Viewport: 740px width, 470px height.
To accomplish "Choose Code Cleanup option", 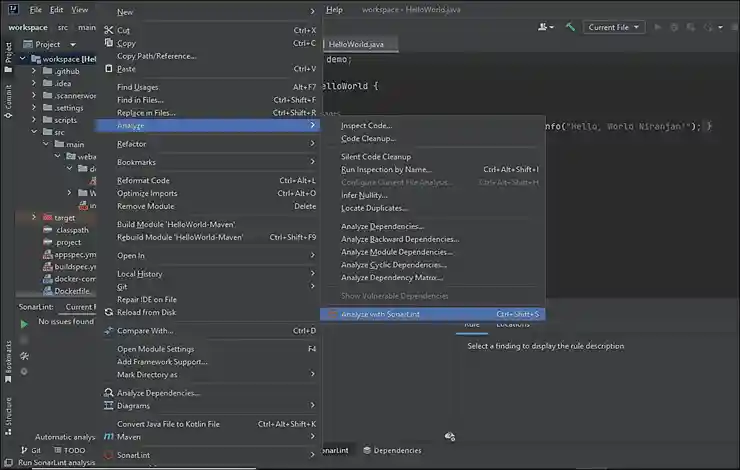I will click(x=432, y=138).
